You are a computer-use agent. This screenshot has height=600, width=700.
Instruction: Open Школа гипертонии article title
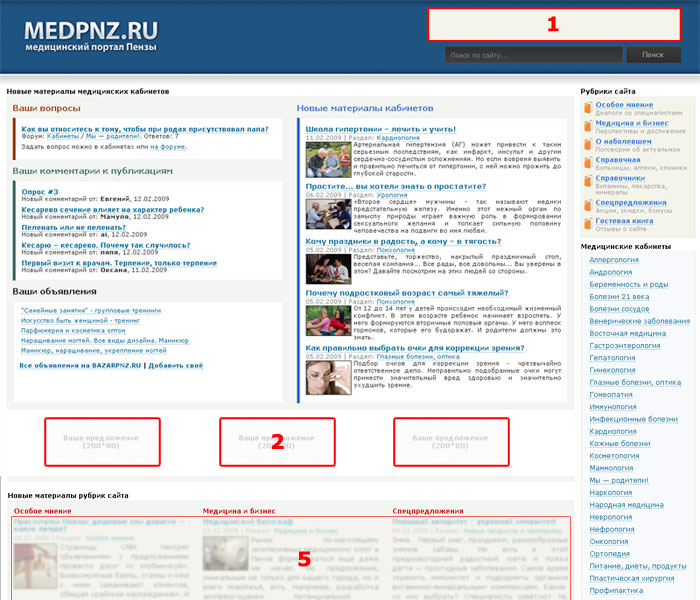381,129
